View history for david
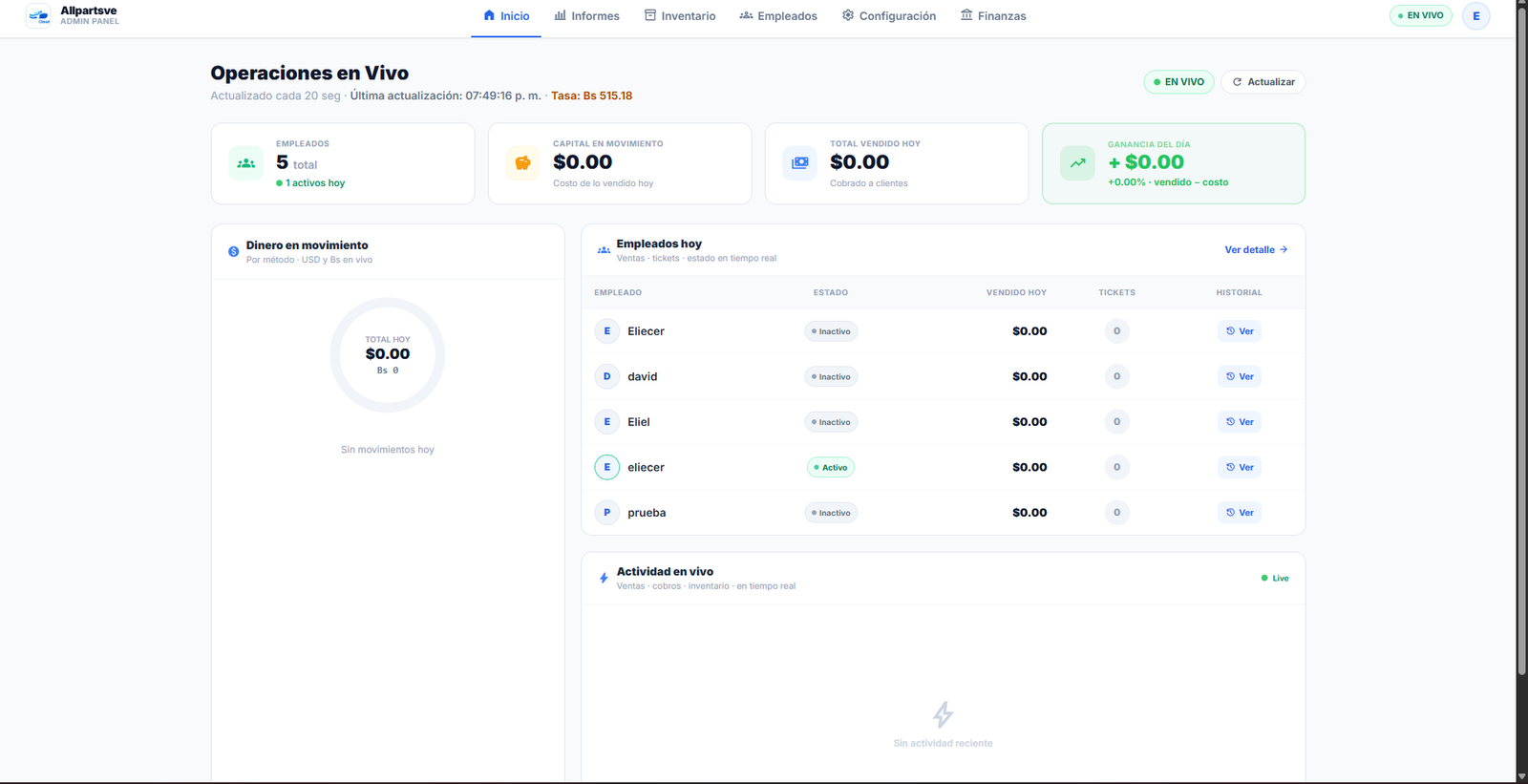Viewport: 1528px width, 784px height. (1240, 376)
